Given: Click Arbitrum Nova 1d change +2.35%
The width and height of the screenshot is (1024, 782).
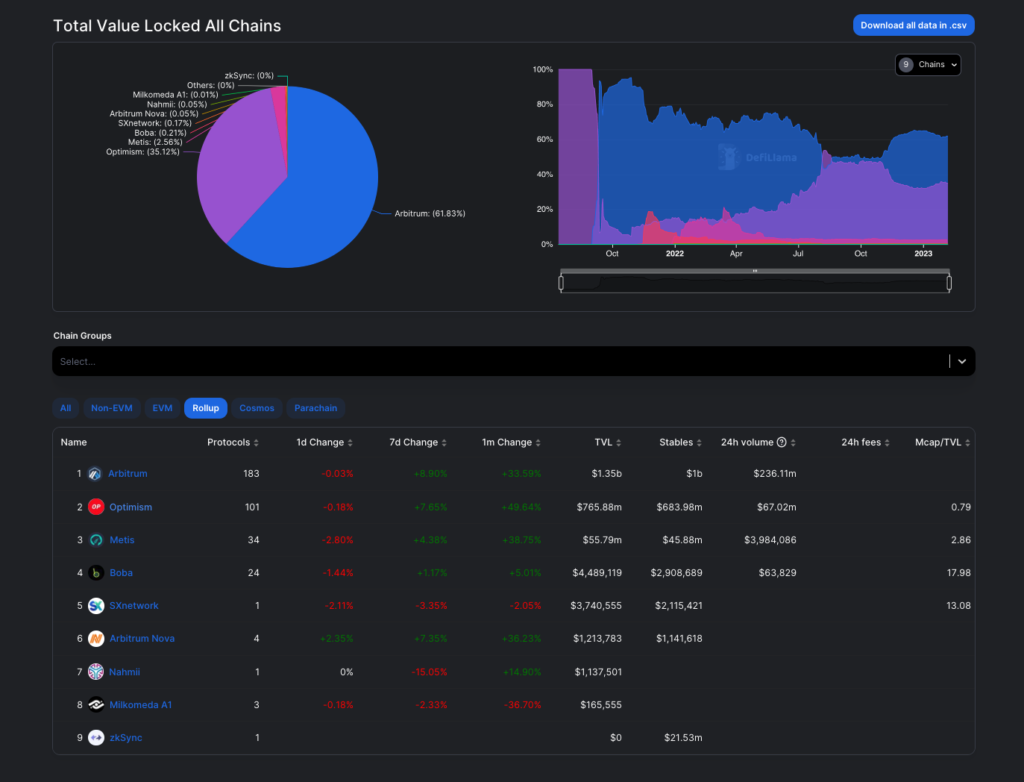Looking at the screenshot, I should pos(336,638).
